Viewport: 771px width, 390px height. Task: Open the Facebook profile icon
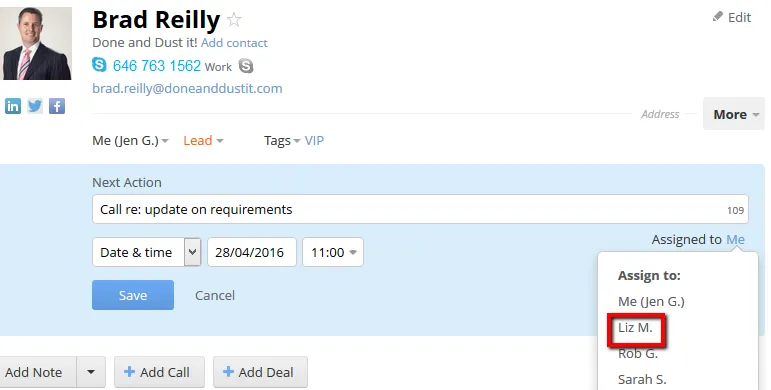57,106
